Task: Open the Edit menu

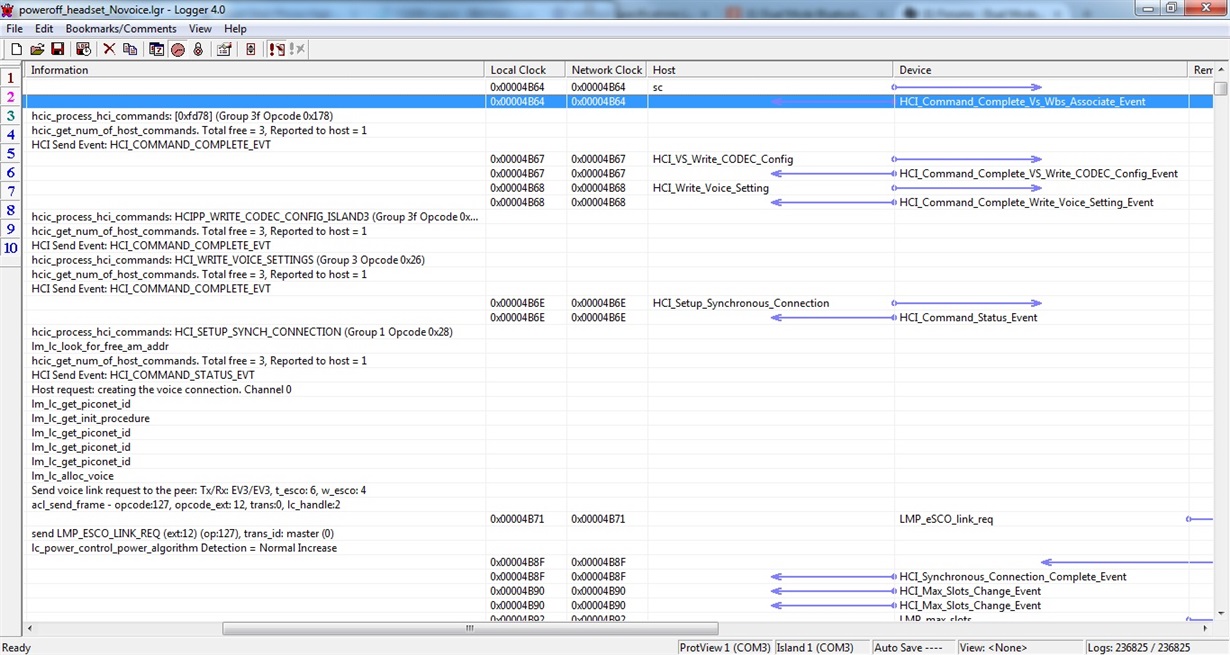Action: click(44, 29)
